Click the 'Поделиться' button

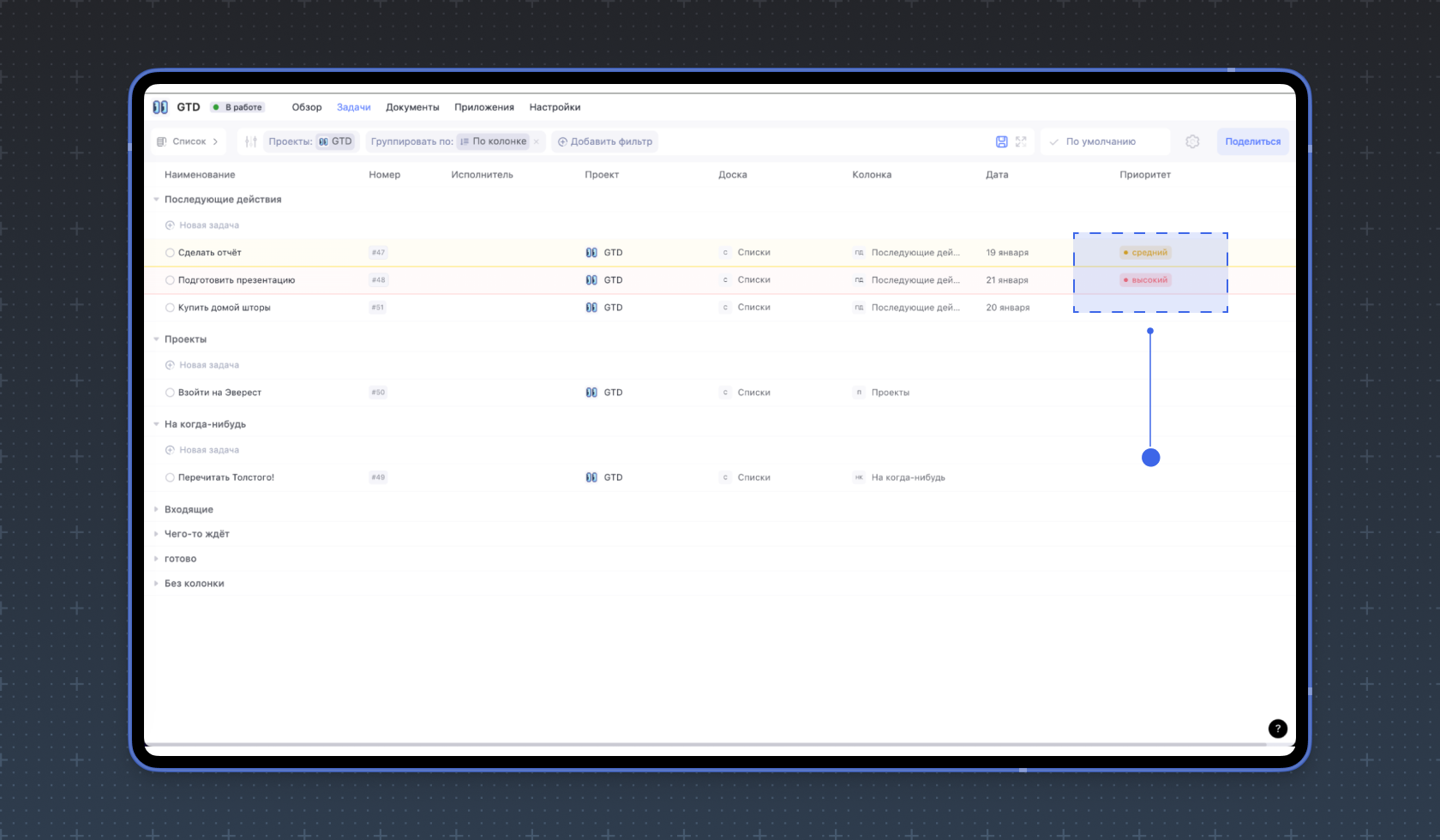pos(1252,141)
